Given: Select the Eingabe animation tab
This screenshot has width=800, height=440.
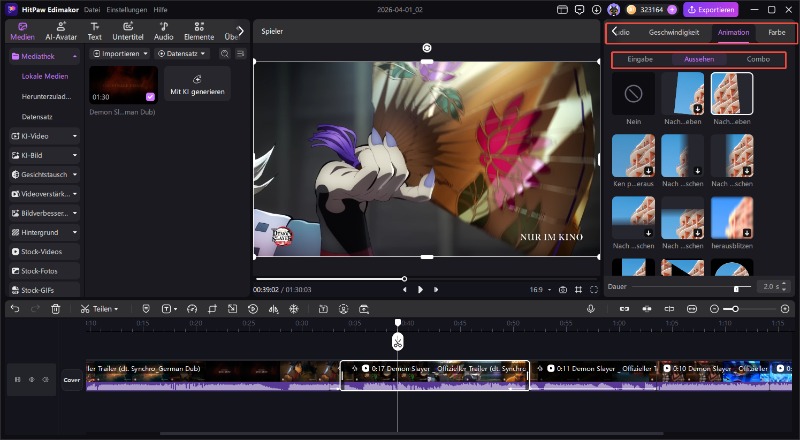Looking at the screenshot, I should [640, 59].
